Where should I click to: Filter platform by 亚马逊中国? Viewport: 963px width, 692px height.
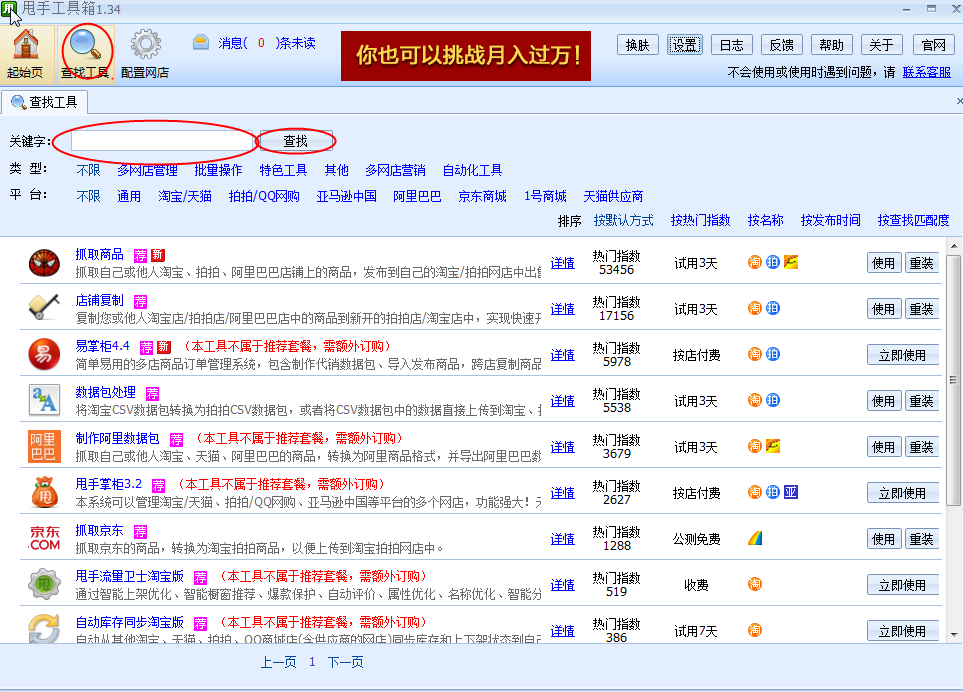[x=346, y=196]
